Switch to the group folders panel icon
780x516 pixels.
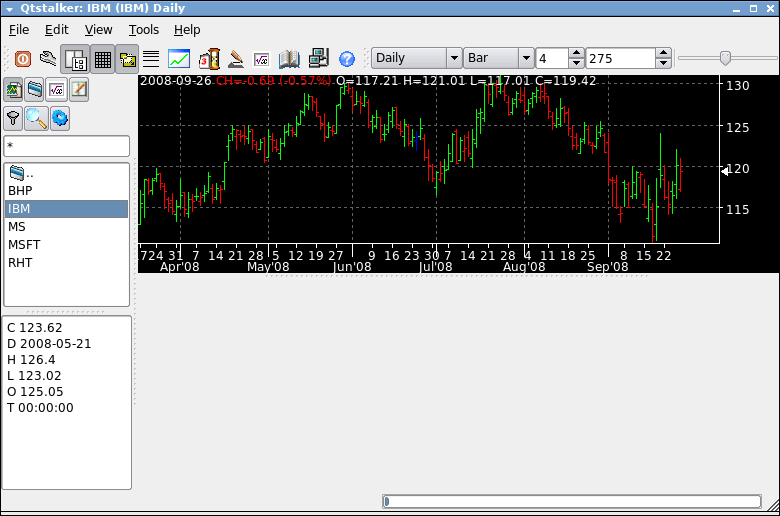(35, 90)
